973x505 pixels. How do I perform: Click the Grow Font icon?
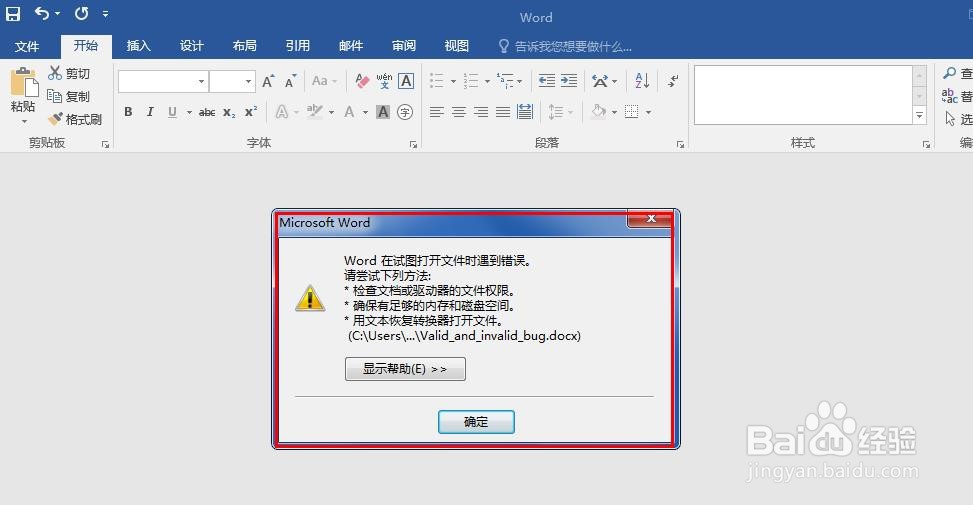pyautogui.click(x=268, y=81)
